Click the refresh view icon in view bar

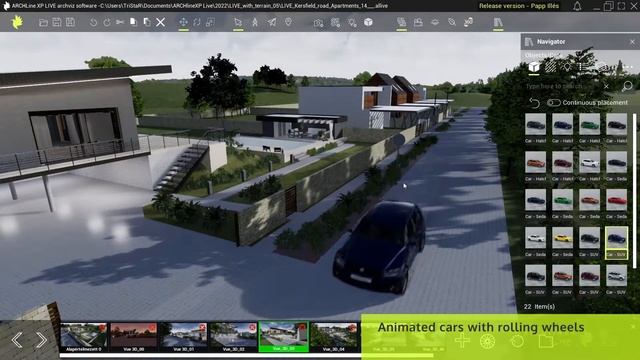[517, 341]
